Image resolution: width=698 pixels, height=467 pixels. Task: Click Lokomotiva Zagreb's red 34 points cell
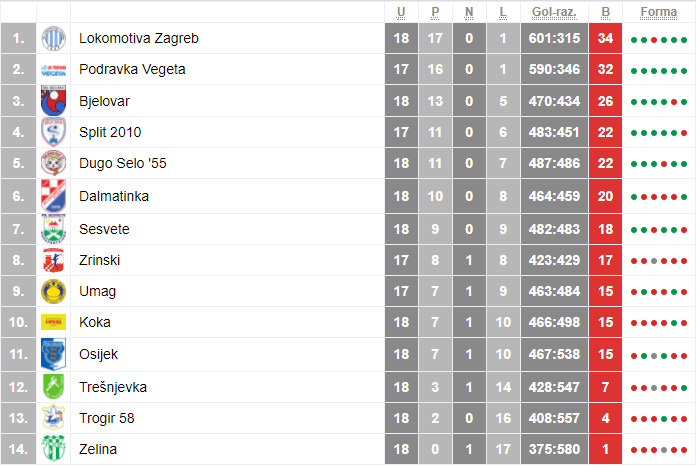point(605,39)
